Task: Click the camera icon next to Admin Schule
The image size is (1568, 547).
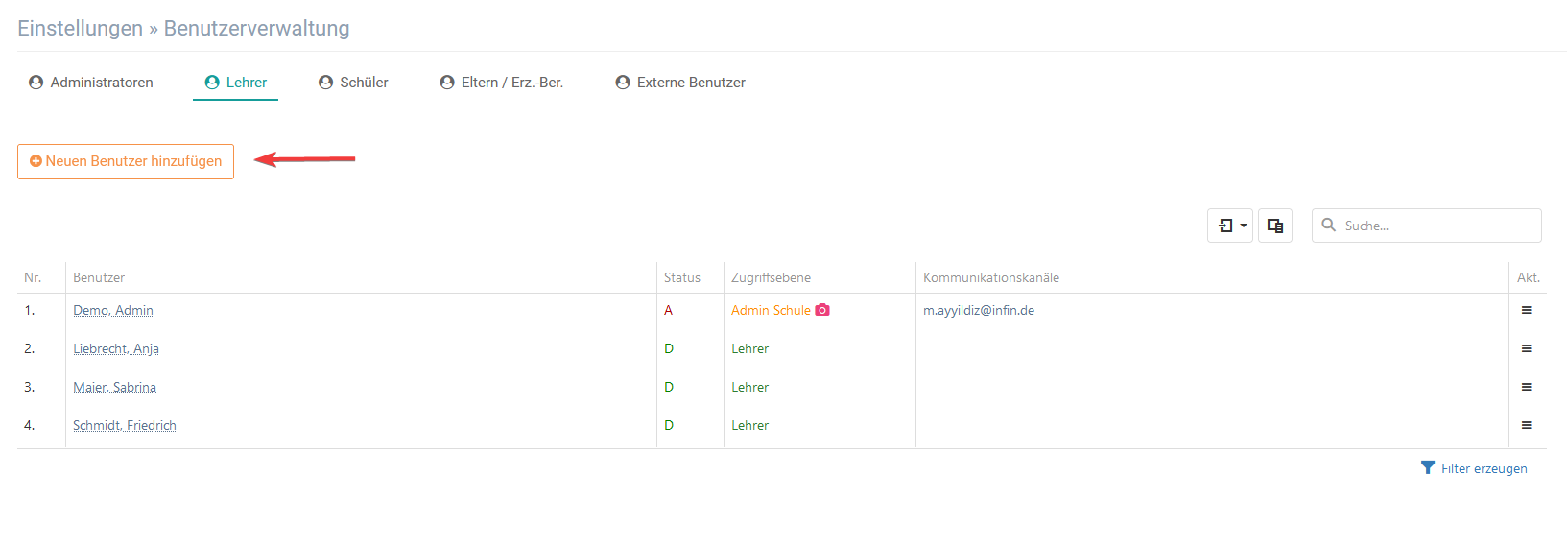Action: click(x=822, y=310)
